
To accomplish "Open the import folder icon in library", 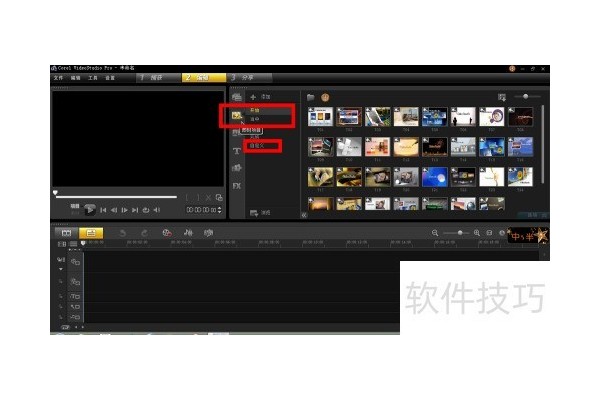I will point(311,97).
